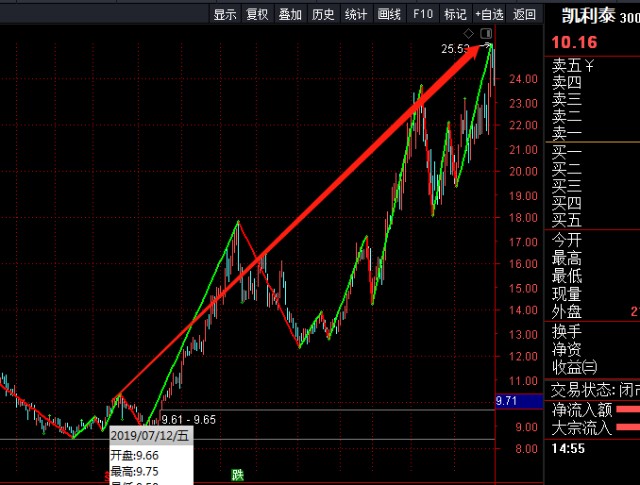Image resolution: width=640 pixels, height=485 pixels.
Task: Click the 换手 turnover row
Action: click(x=592, y=331)
